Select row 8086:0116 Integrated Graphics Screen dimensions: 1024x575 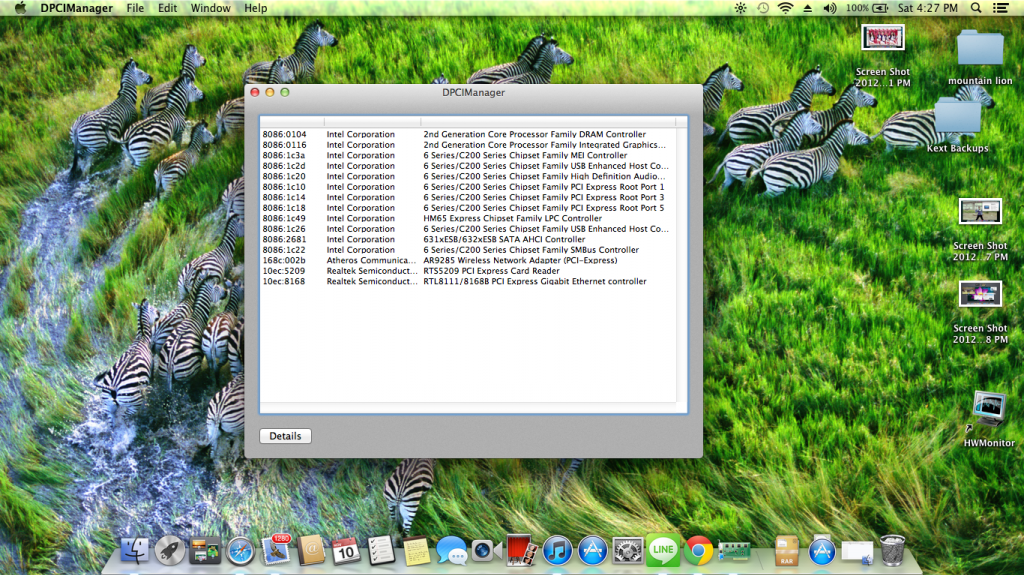469,144
